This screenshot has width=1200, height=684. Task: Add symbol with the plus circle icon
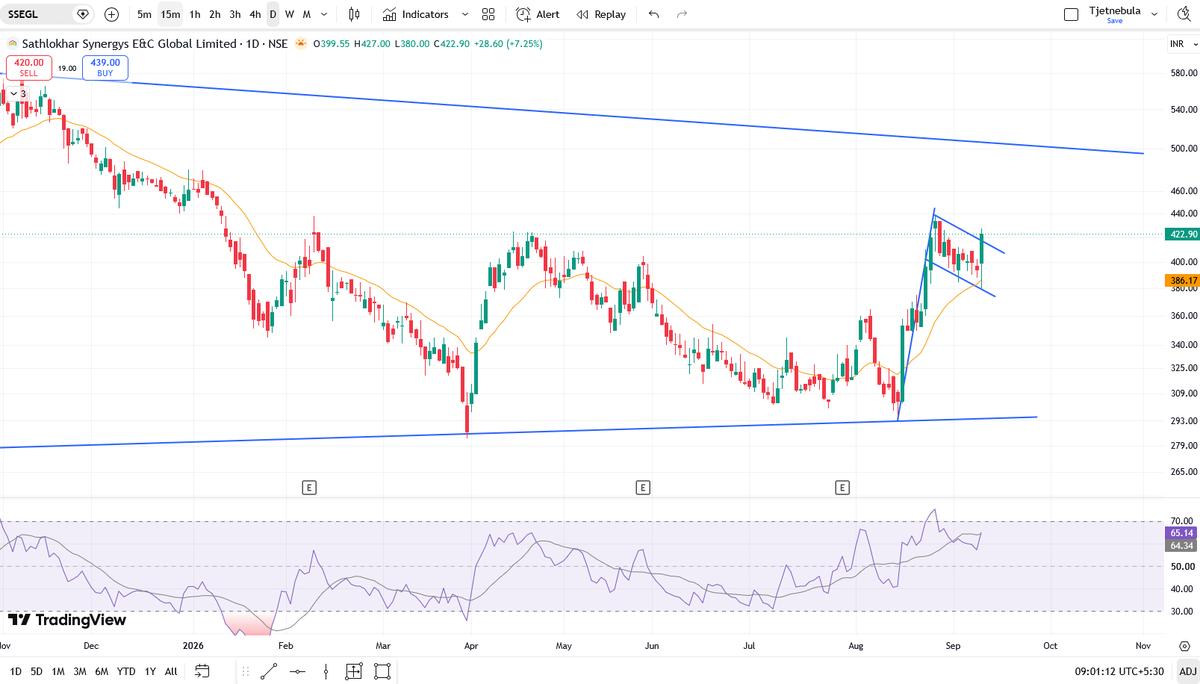(111, 14)
